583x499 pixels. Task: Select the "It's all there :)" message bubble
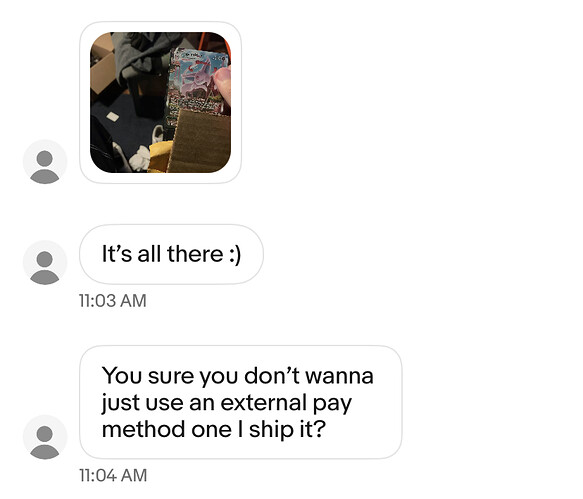171,254
